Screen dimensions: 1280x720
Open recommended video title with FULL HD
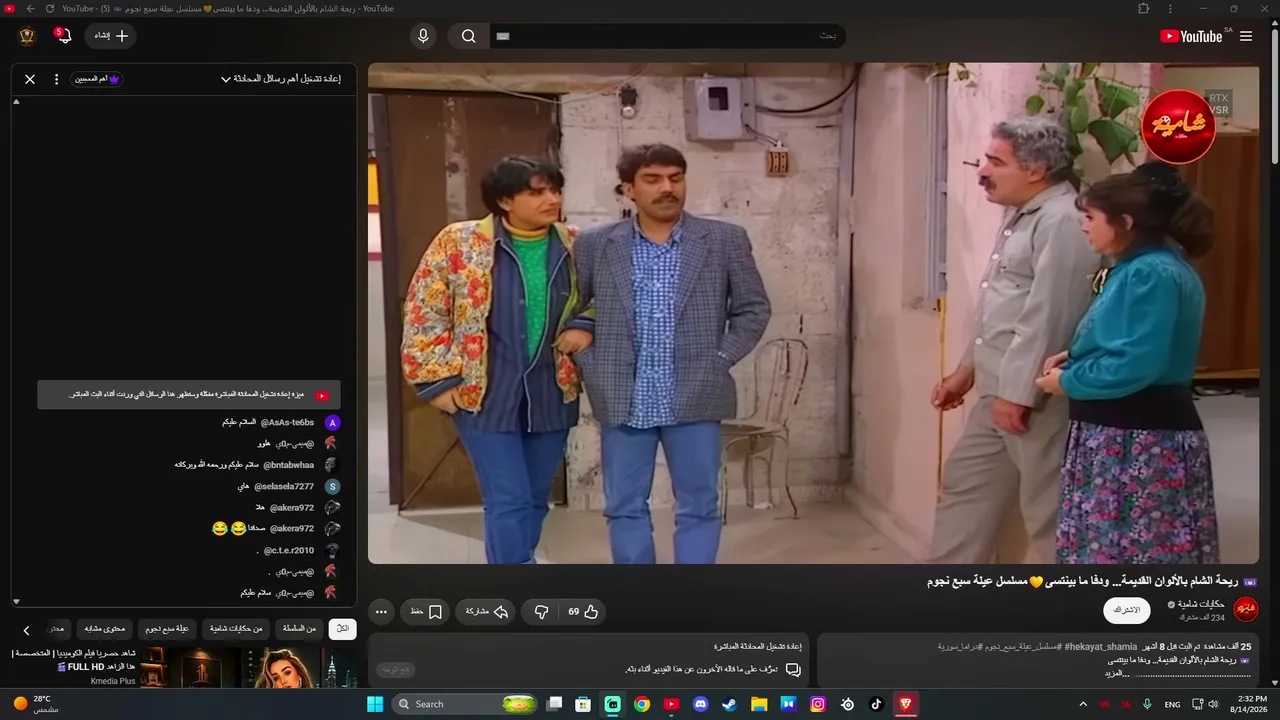click(74, 660)
